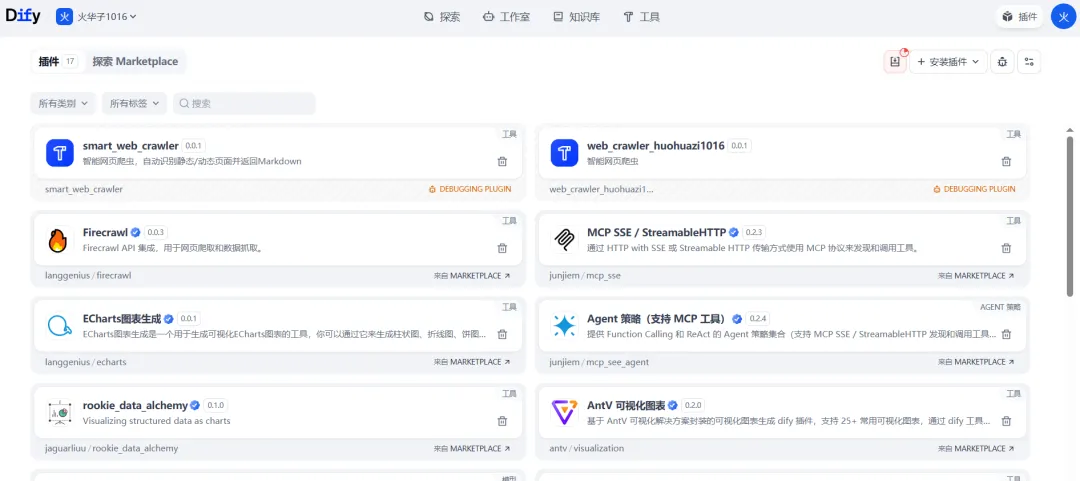Open mcp_see_agent 来自 MARKETPLACE link
Image resolution: width=1080 pixels, height=481 pixels.
point(976,362)
